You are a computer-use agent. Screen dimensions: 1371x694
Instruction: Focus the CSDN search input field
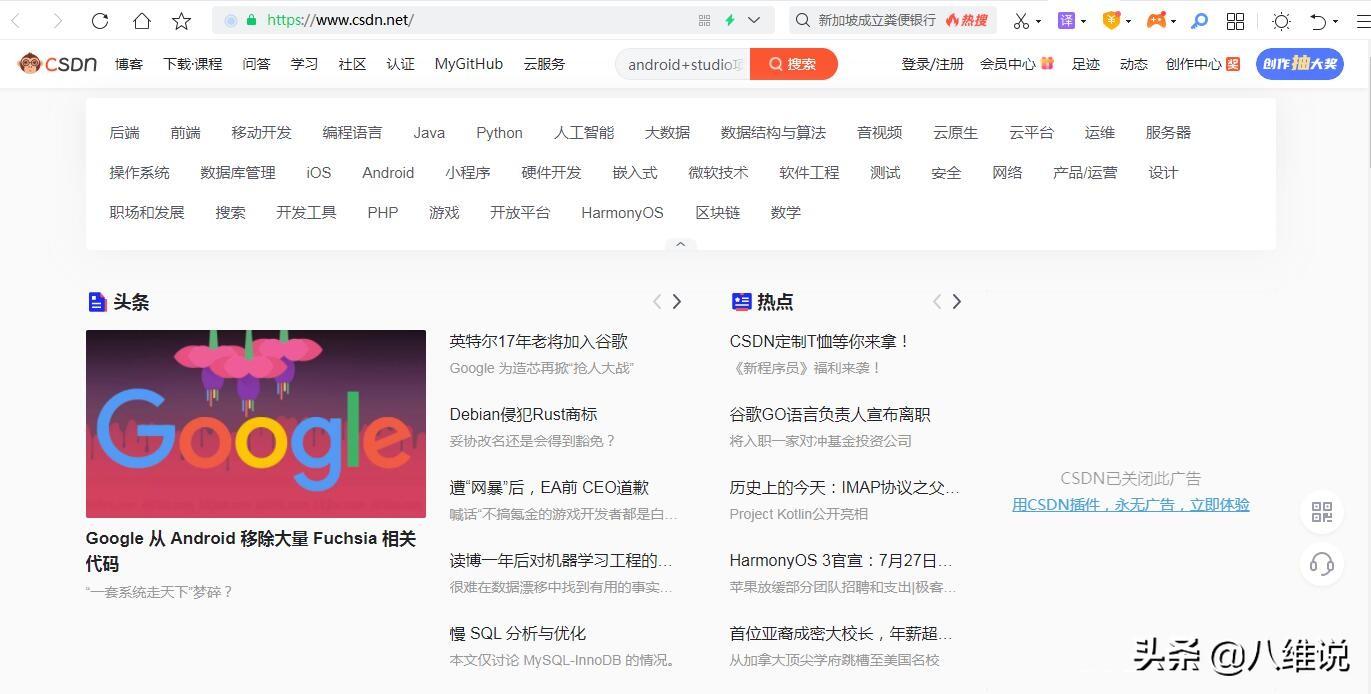(x=684, y=64)
